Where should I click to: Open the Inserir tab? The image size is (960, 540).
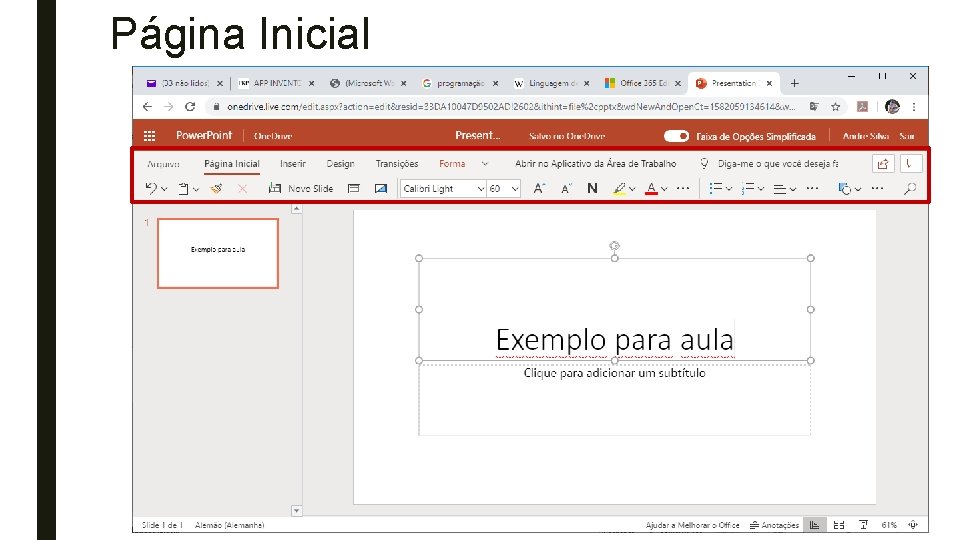point(293,163)
